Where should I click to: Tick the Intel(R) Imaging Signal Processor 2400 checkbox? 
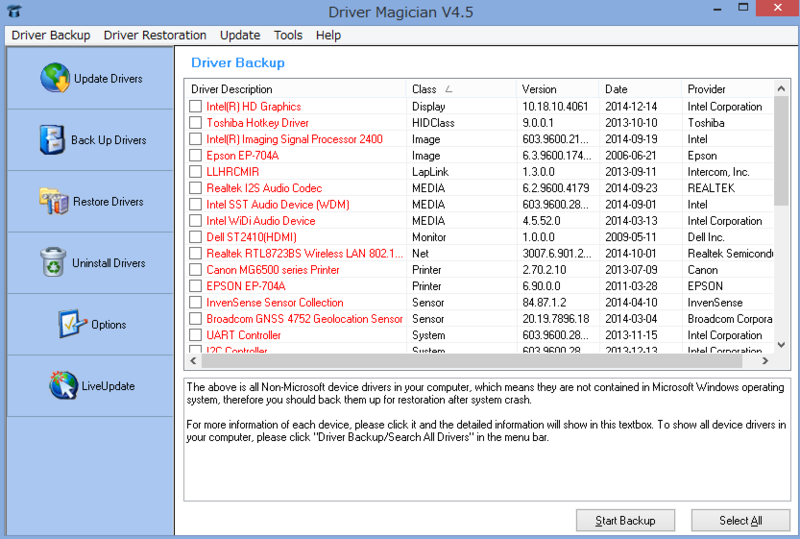click(195, 139)
